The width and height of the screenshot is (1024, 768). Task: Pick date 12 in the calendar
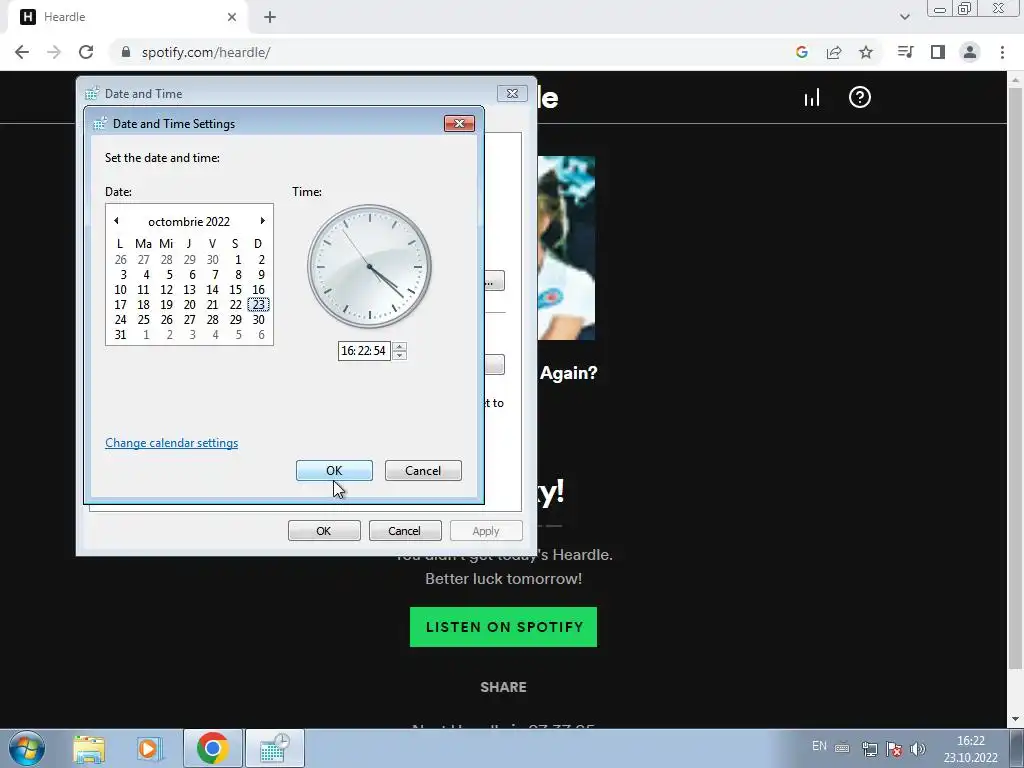[x=167, y=289]
